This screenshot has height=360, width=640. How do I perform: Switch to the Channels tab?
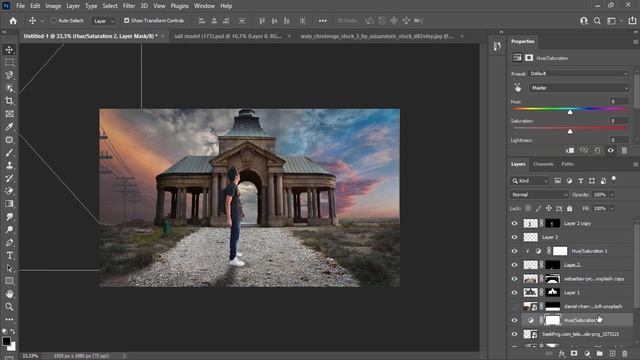[543, 164]
